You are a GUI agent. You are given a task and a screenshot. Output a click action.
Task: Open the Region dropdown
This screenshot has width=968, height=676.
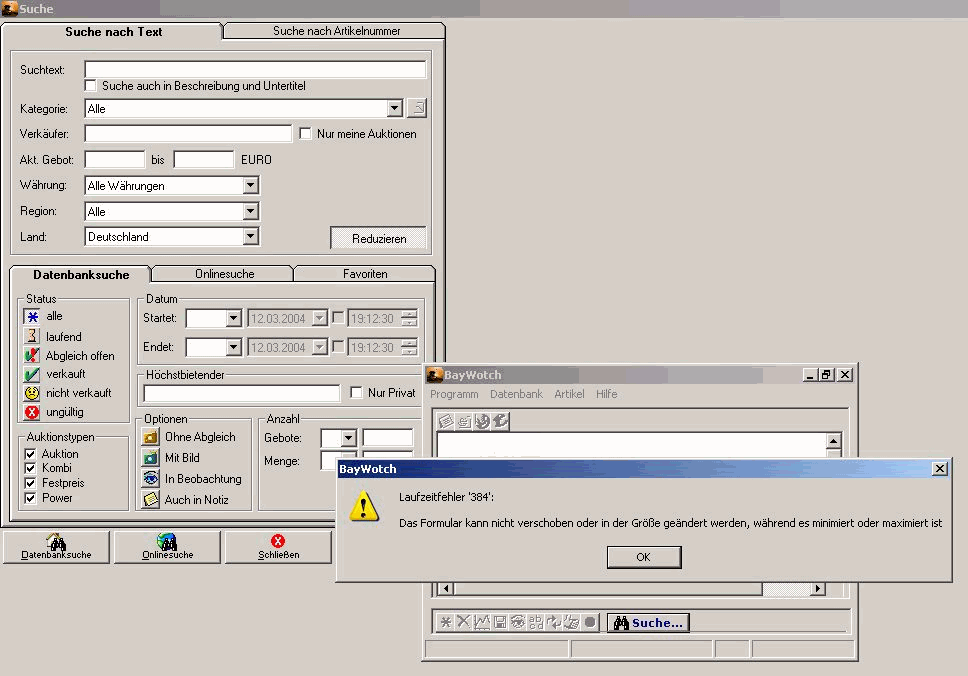(x=250, y=211)
